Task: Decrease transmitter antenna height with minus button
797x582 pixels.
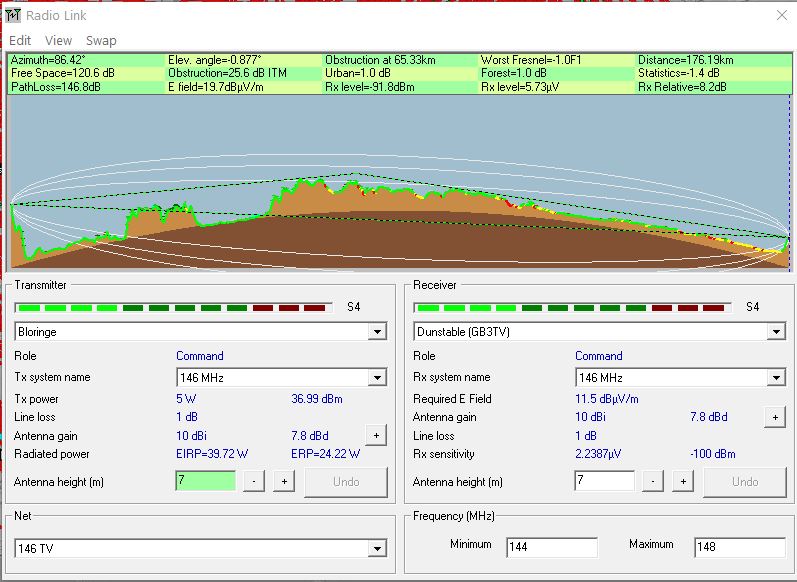Action: 254,481
